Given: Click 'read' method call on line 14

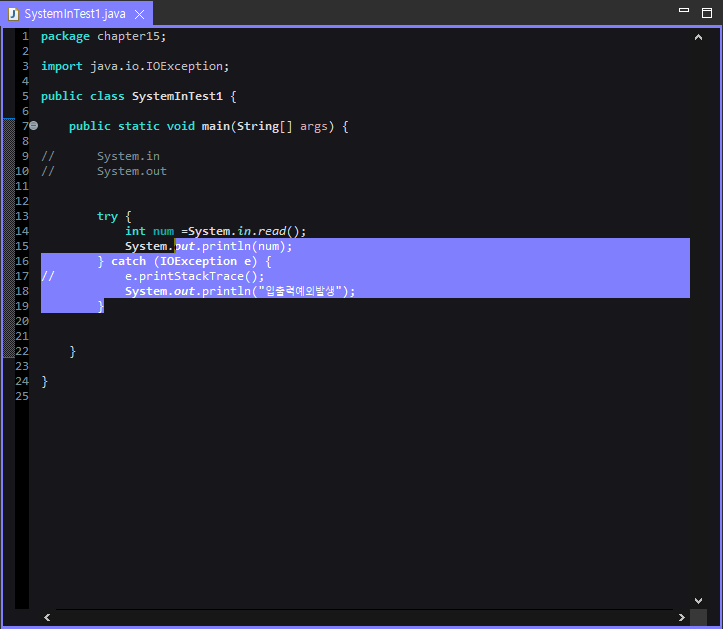Looking at the screenshot, I should (272, 231).
